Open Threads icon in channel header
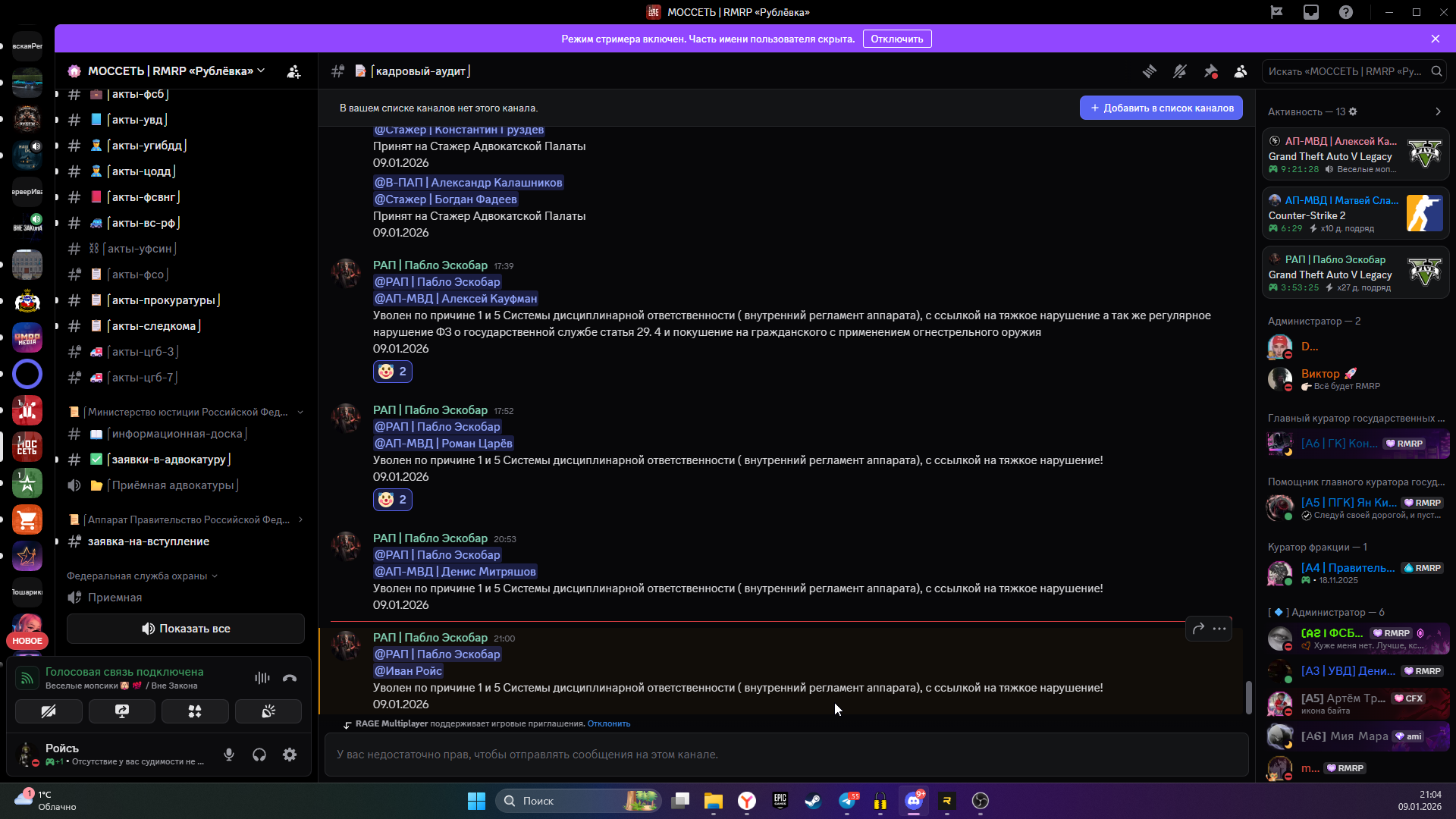 (x=1150, y=71)
